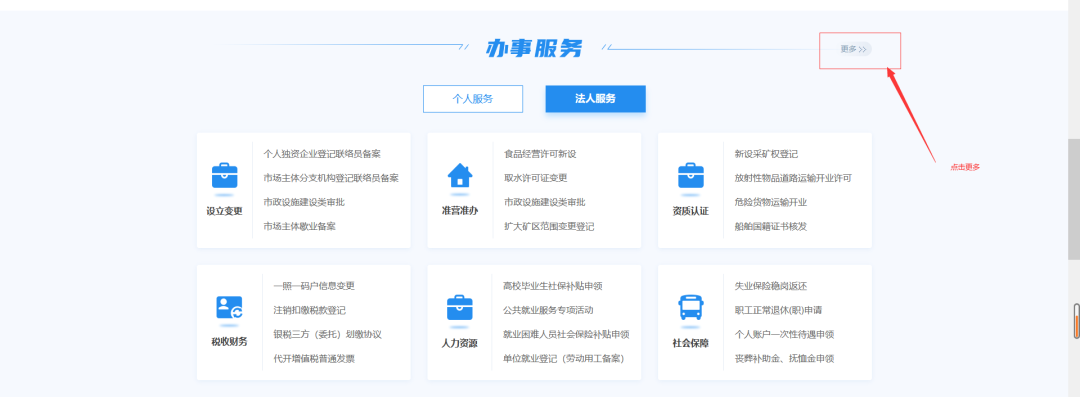Click the 人力资源 briefcase icon
The image size is (1080, 397).
coord(460,307)
